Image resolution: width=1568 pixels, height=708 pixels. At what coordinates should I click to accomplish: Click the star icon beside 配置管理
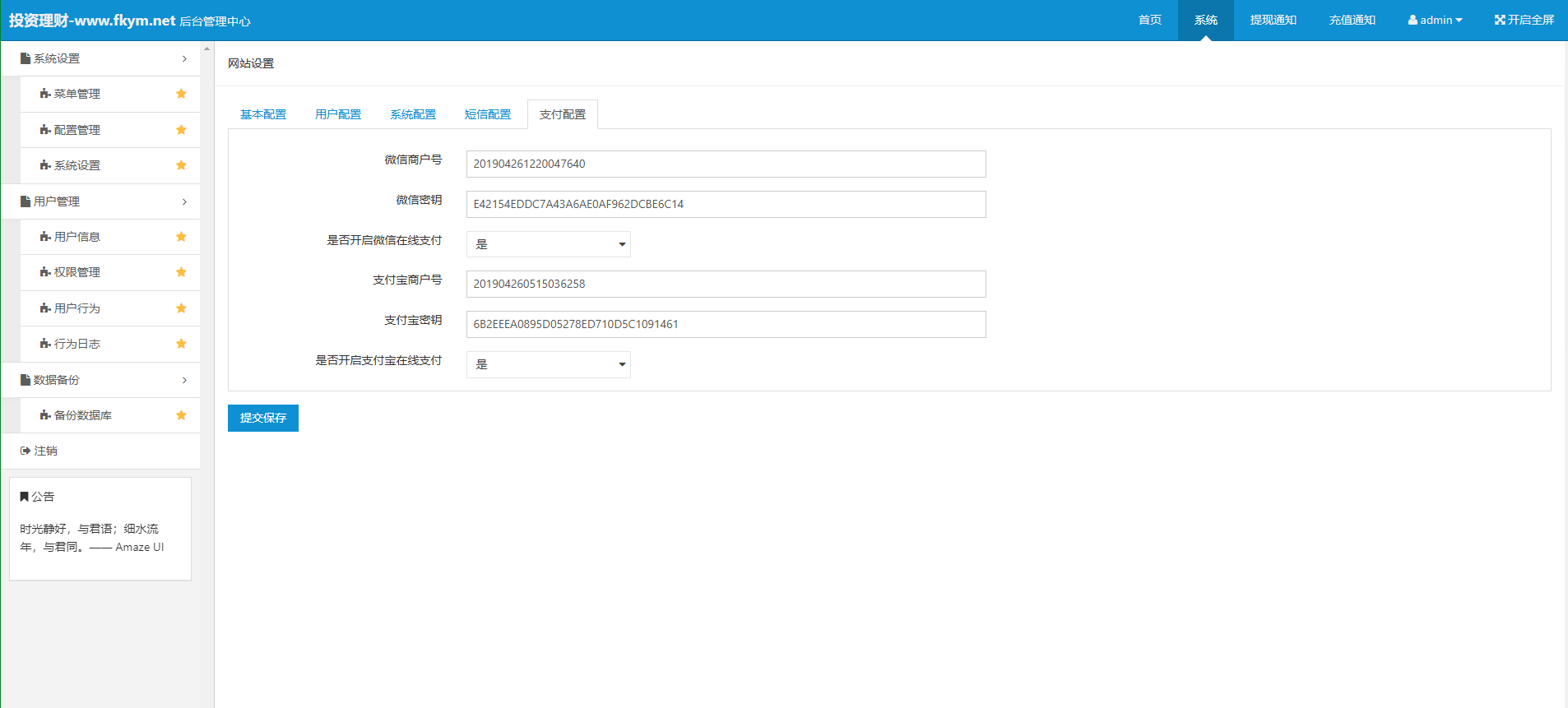coord(181,130)
